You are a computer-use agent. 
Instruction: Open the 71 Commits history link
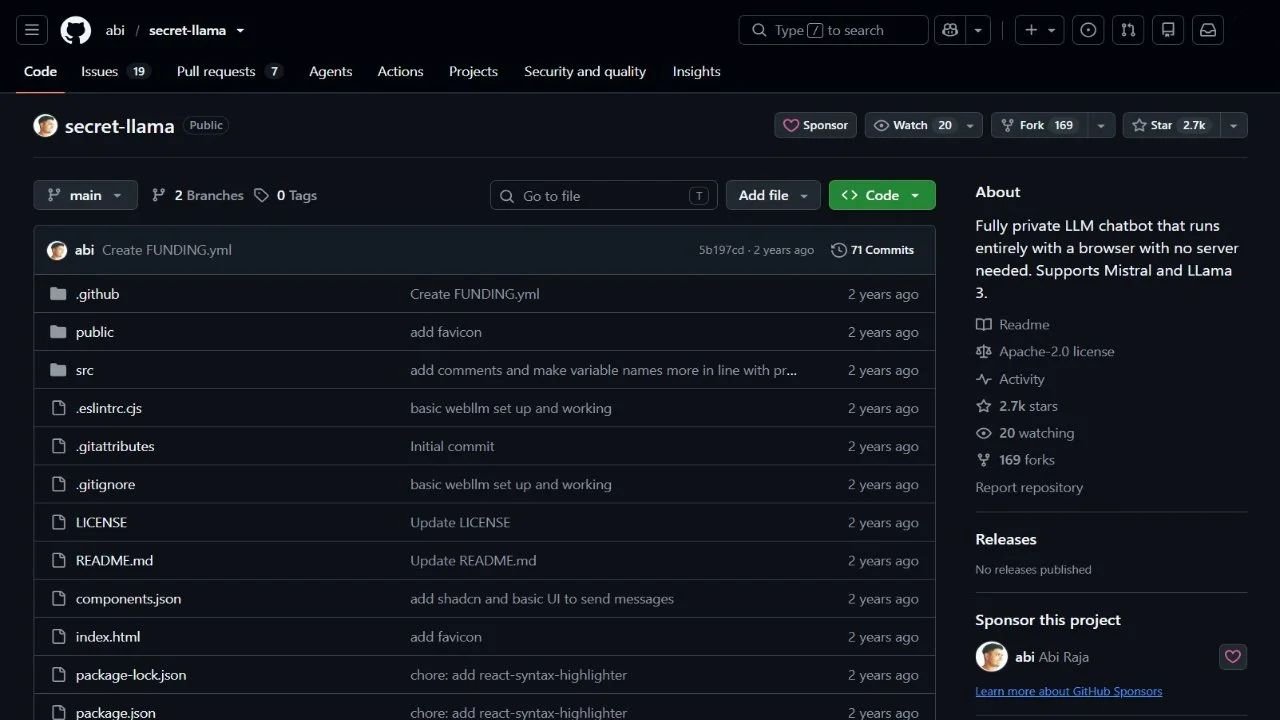[873, 250]
